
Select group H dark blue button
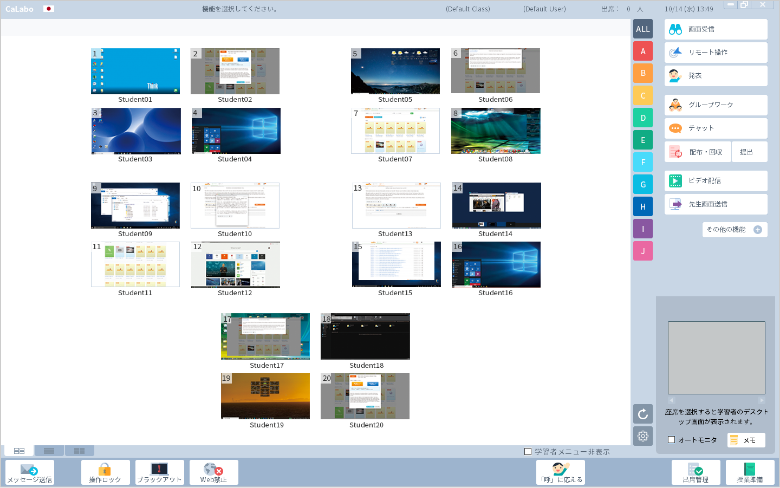pyautogui.click(x=643, y=206)
